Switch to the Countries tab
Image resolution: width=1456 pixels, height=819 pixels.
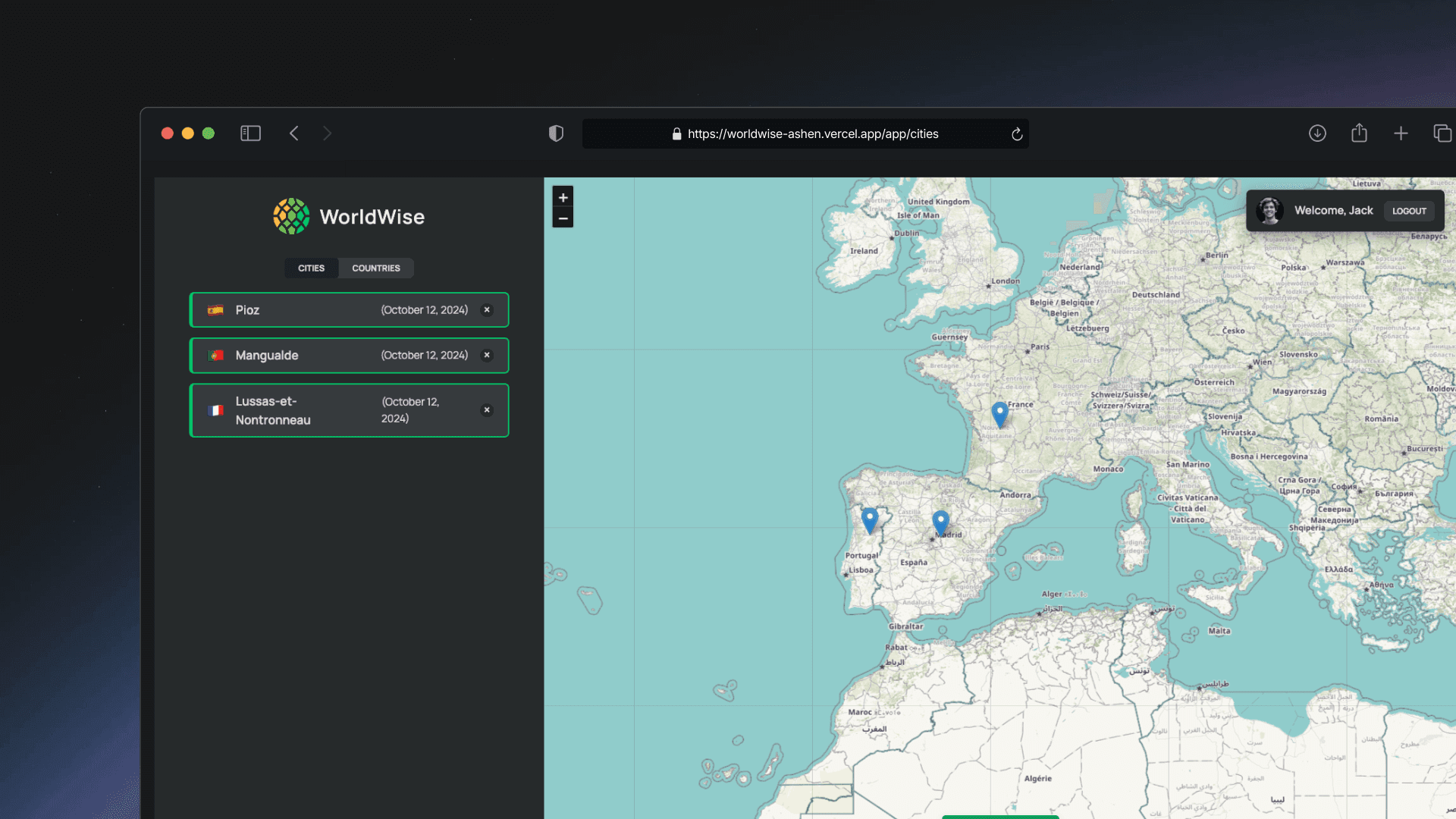(376, 268)
